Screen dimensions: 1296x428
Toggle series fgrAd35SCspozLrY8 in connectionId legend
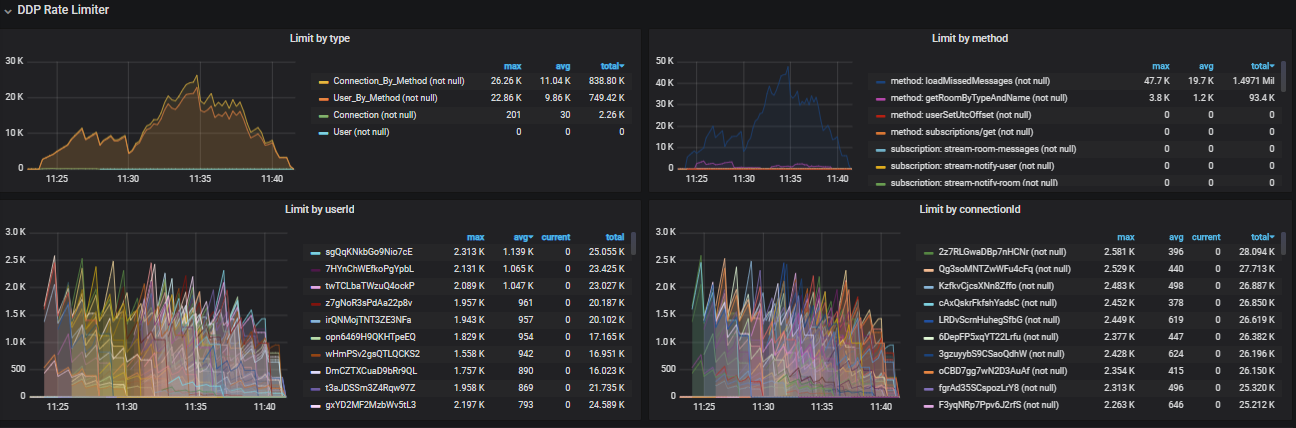click(998, 387)
